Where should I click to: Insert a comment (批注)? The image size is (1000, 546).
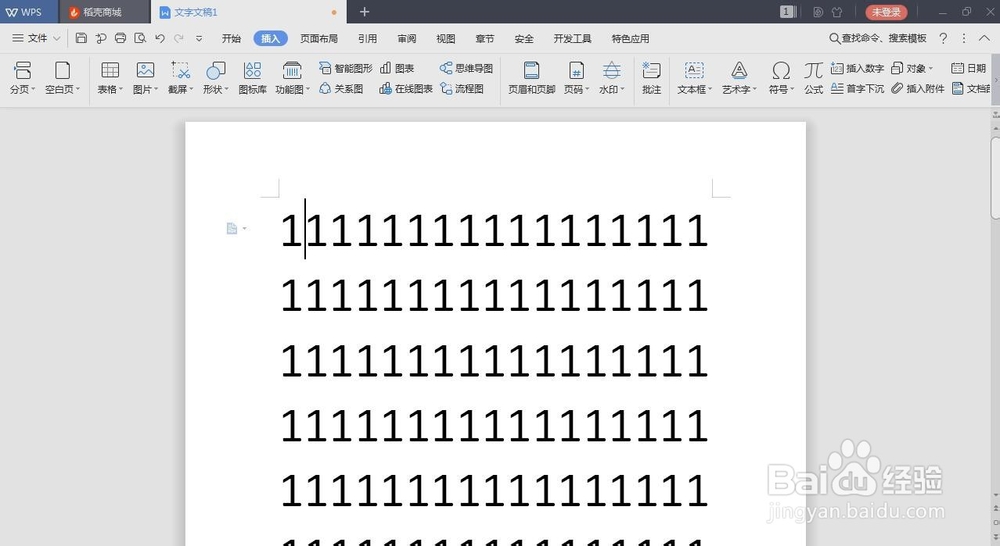[x=651, y=78]
